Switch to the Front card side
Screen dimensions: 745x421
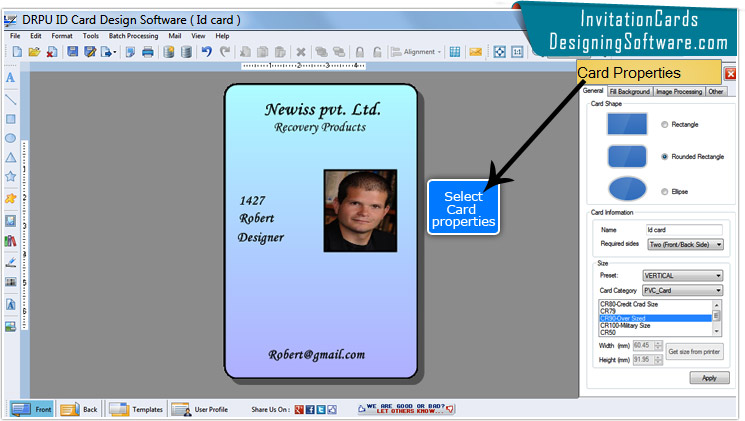coord(32,409)
